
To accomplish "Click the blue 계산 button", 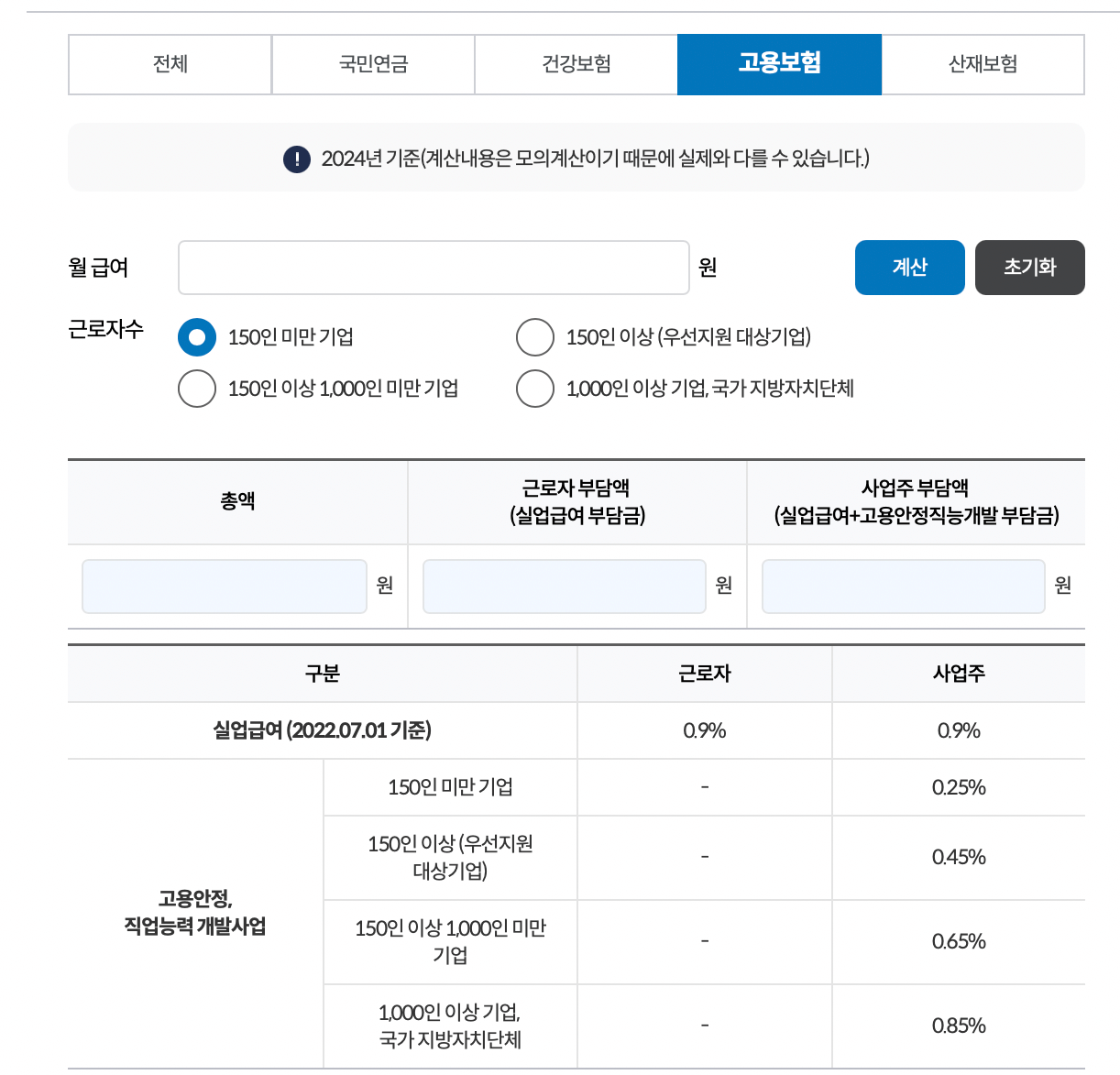I will [x=909, y=267].
